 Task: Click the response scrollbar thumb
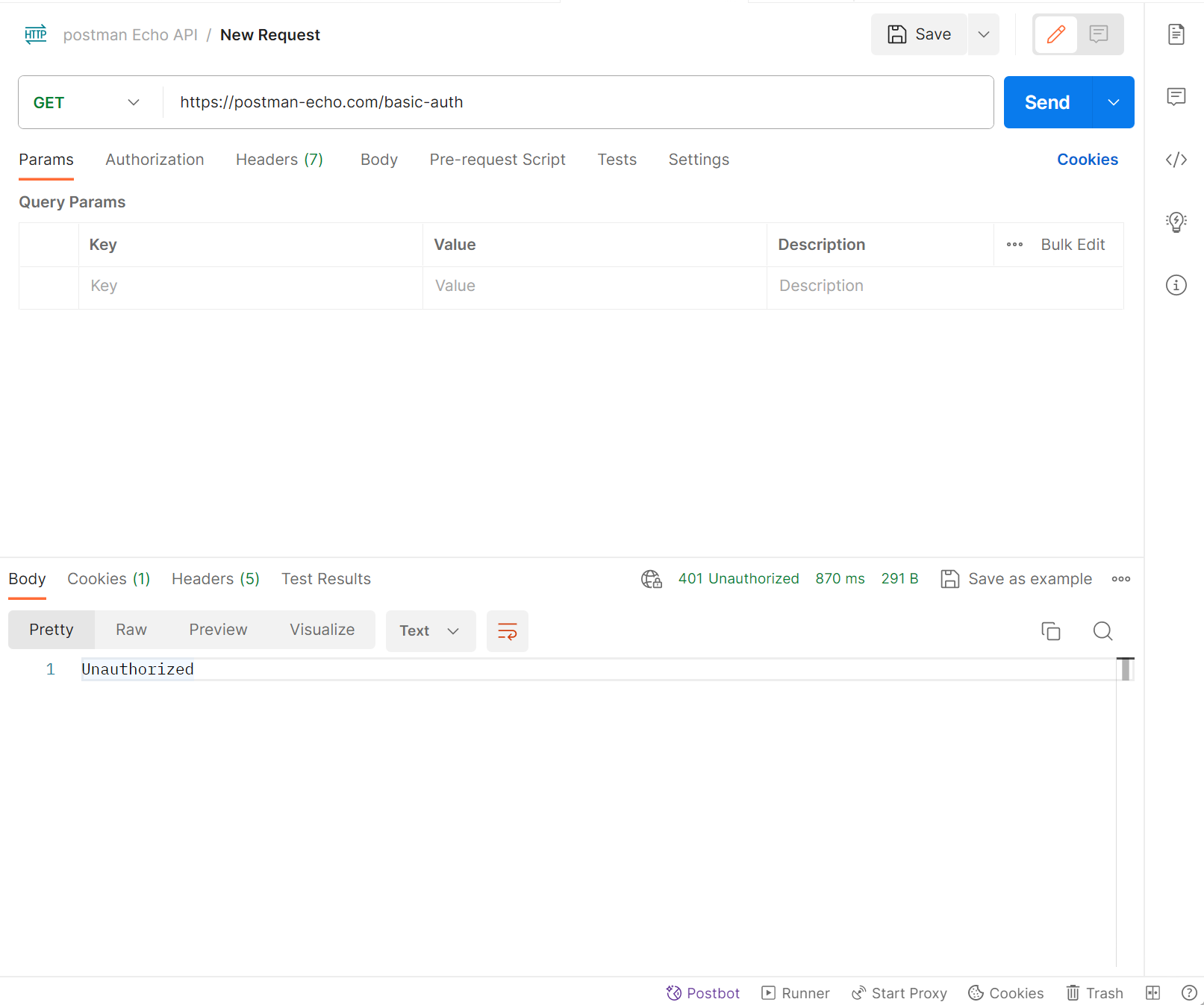coord(1126,669)
